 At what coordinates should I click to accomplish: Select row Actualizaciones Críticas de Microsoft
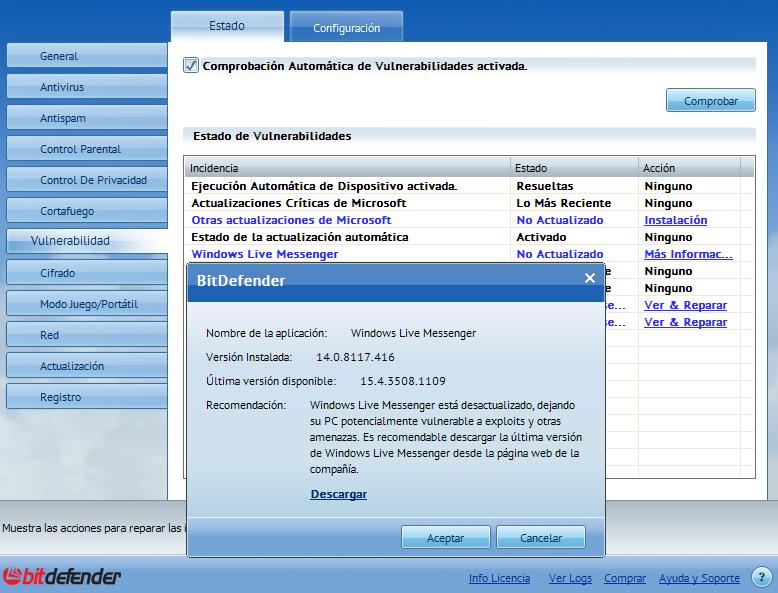pos(469,203)
